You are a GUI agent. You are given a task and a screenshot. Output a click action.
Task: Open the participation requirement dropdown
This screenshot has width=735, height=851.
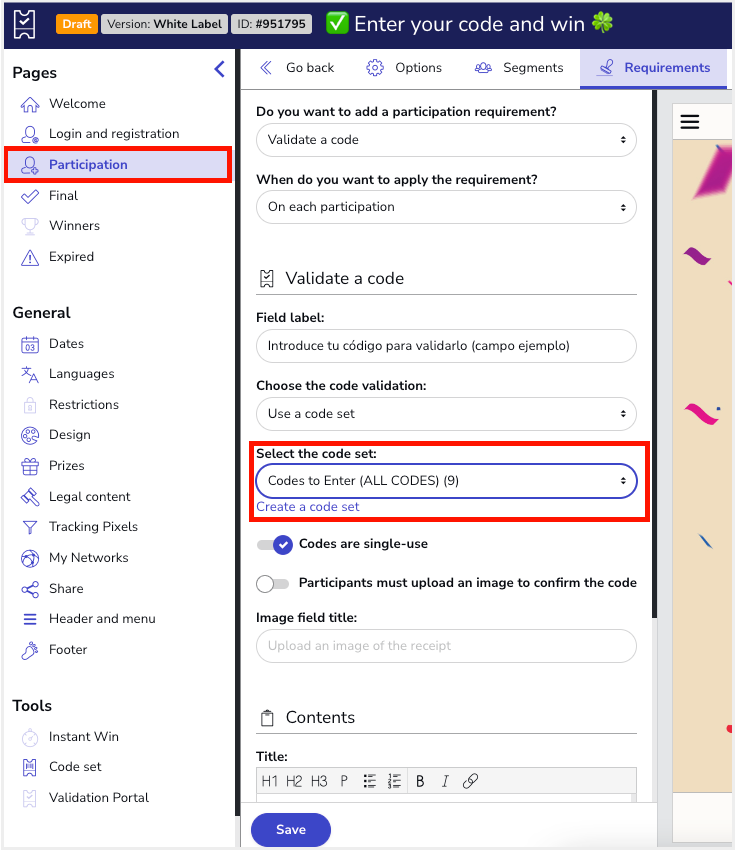(x=446, y=140)
